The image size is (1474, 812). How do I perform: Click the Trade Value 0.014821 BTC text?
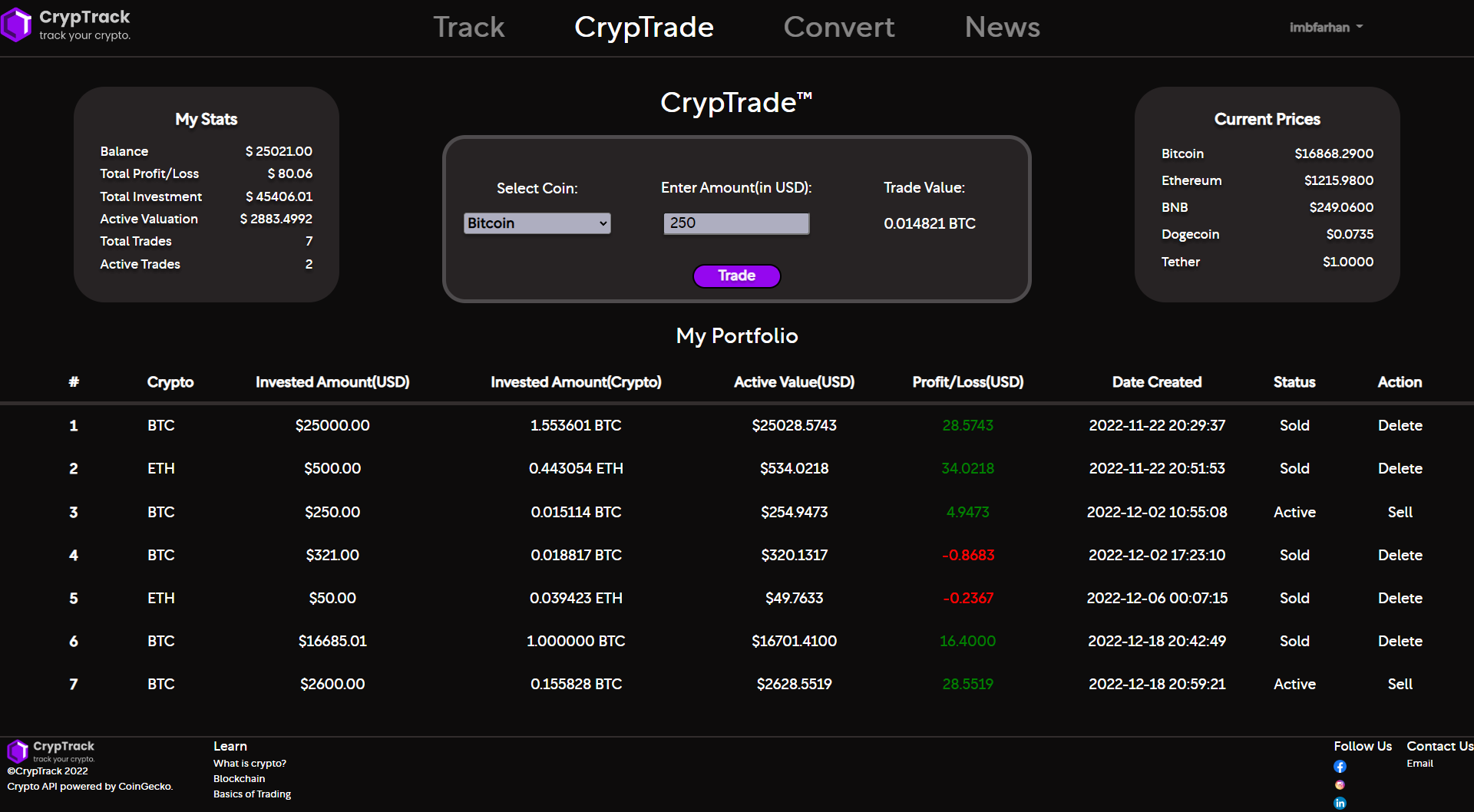coord(930,223)
